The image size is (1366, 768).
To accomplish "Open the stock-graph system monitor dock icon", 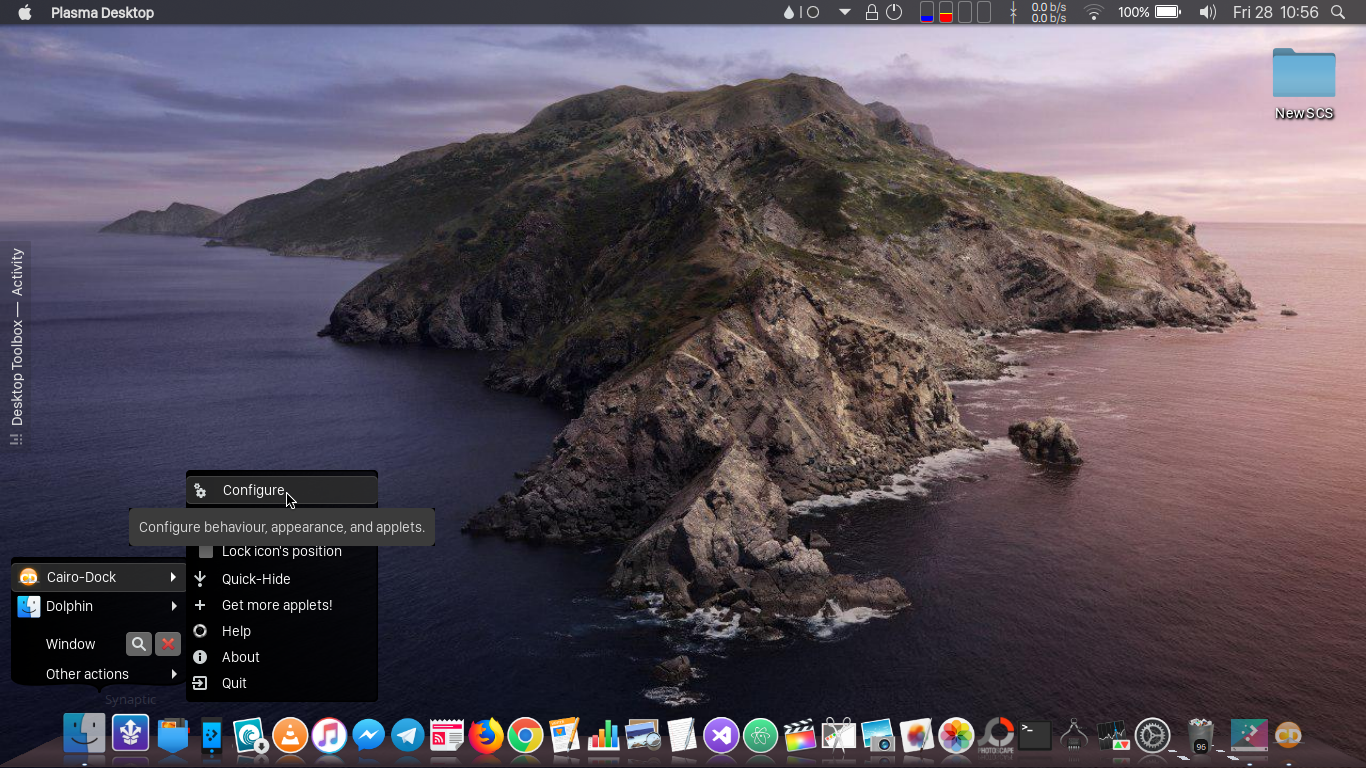I will click(1112, 736).
